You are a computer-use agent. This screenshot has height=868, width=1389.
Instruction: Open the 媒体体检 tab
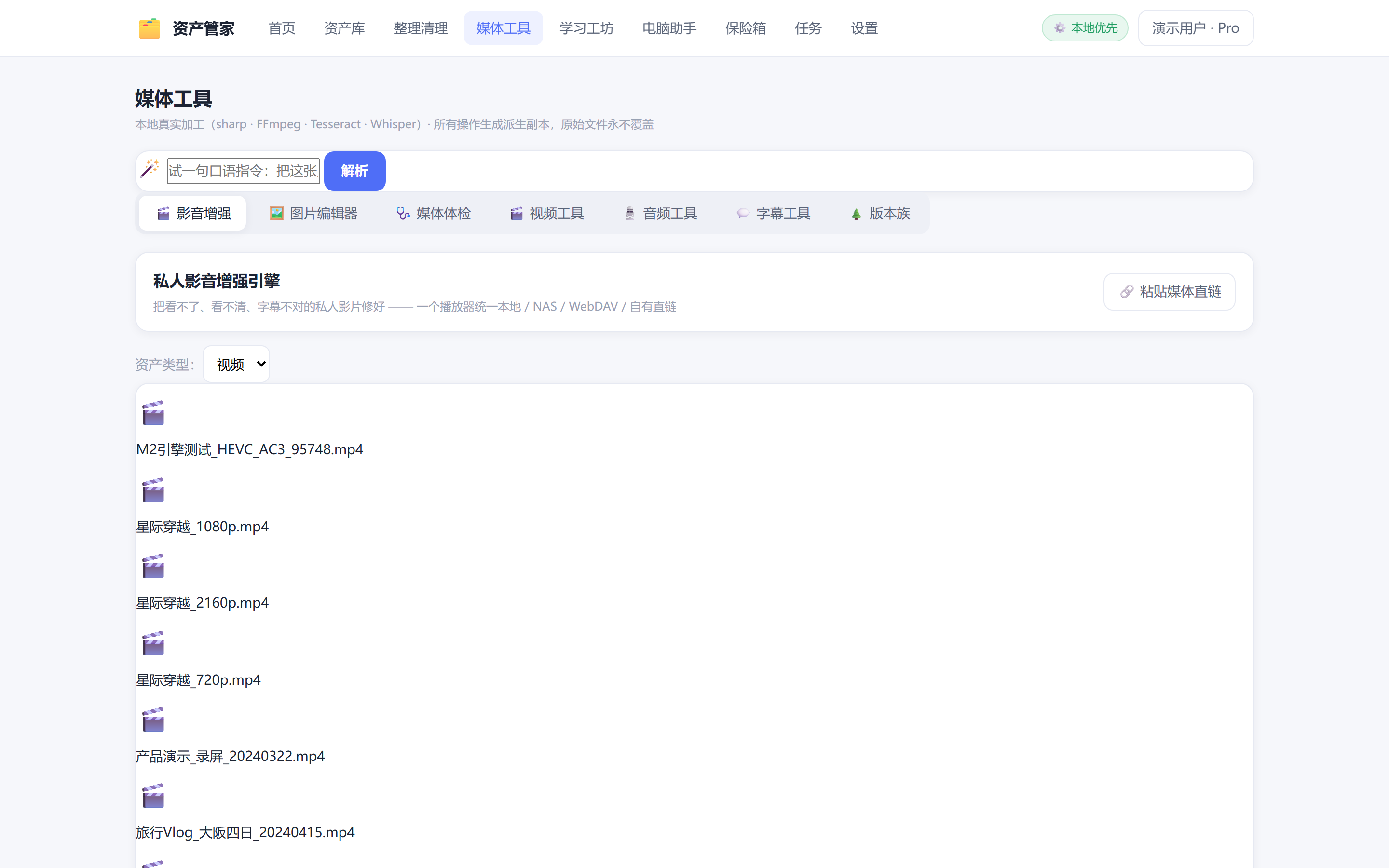434,214
